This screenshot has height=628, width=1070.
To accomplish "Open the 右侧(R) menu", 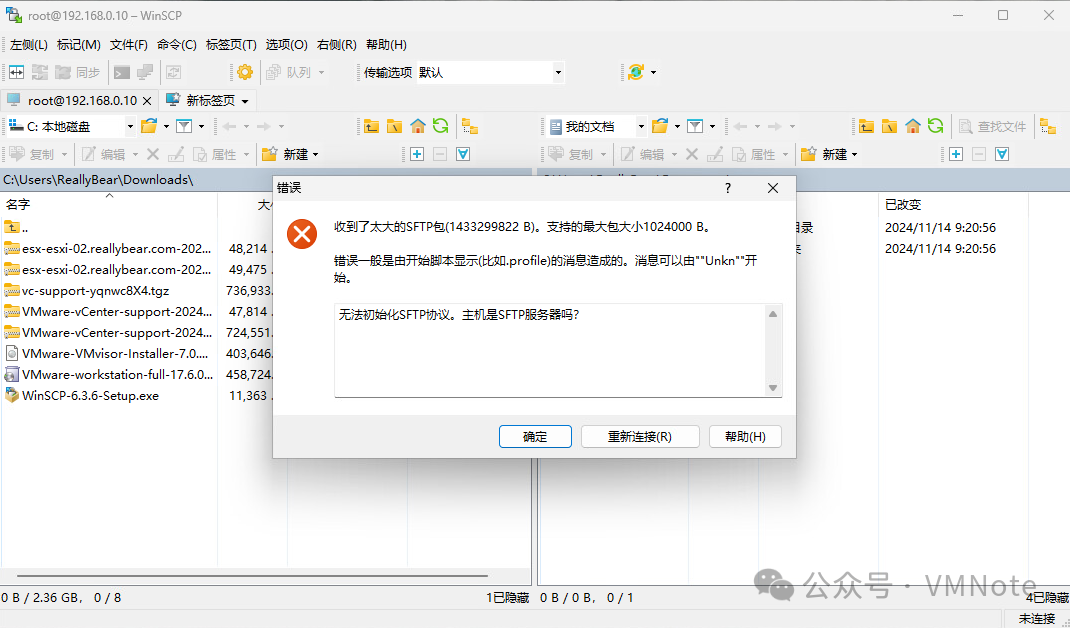I will tap(336, 44).
